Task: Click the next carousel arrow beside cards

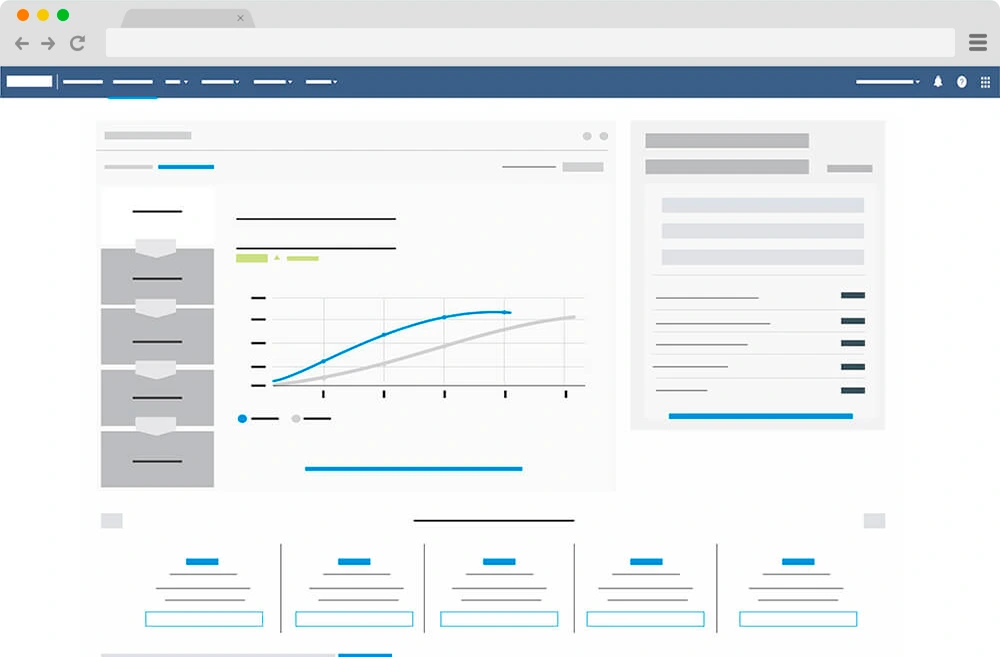Action: click(x=874, y=520)
